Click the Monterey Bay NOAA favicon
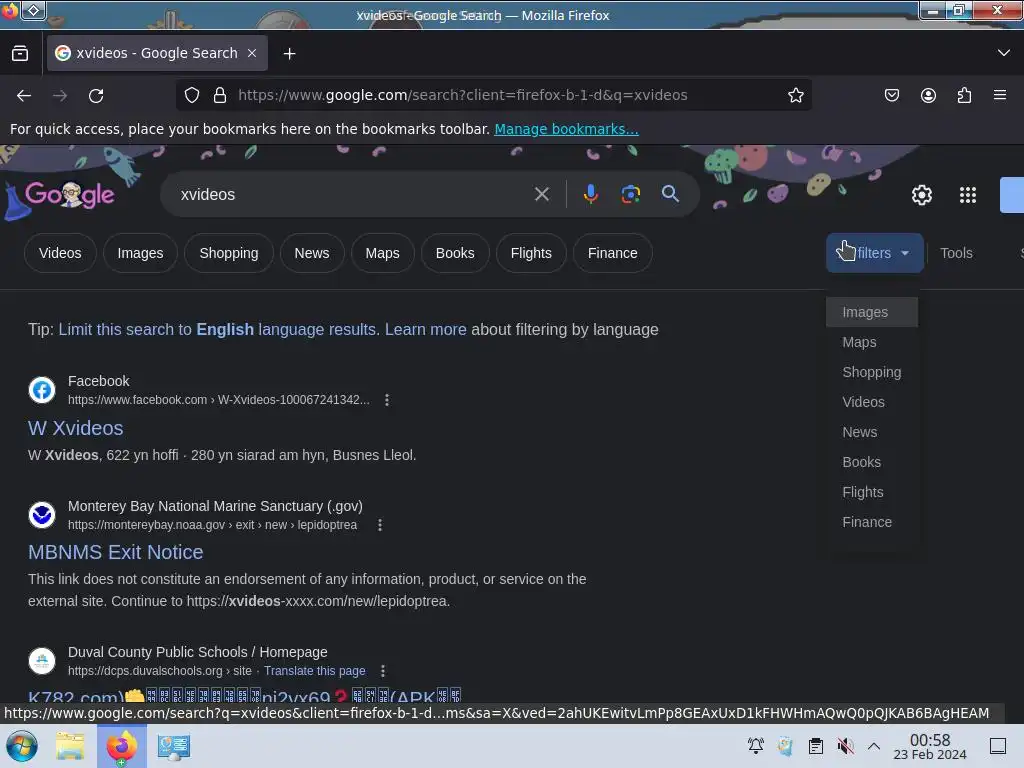Screen dimensions: 1024x768 42,515
